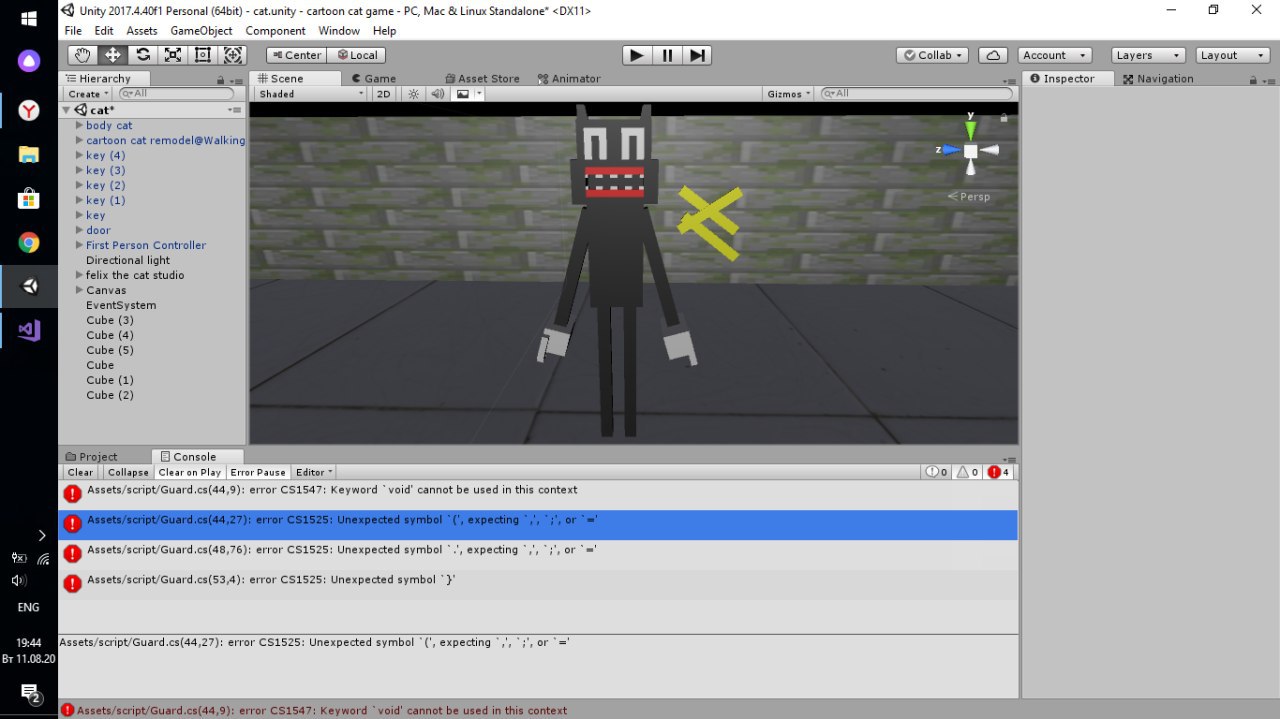Select the Hand tool
Screen dimensions: 1280x719
coord(83,55)
